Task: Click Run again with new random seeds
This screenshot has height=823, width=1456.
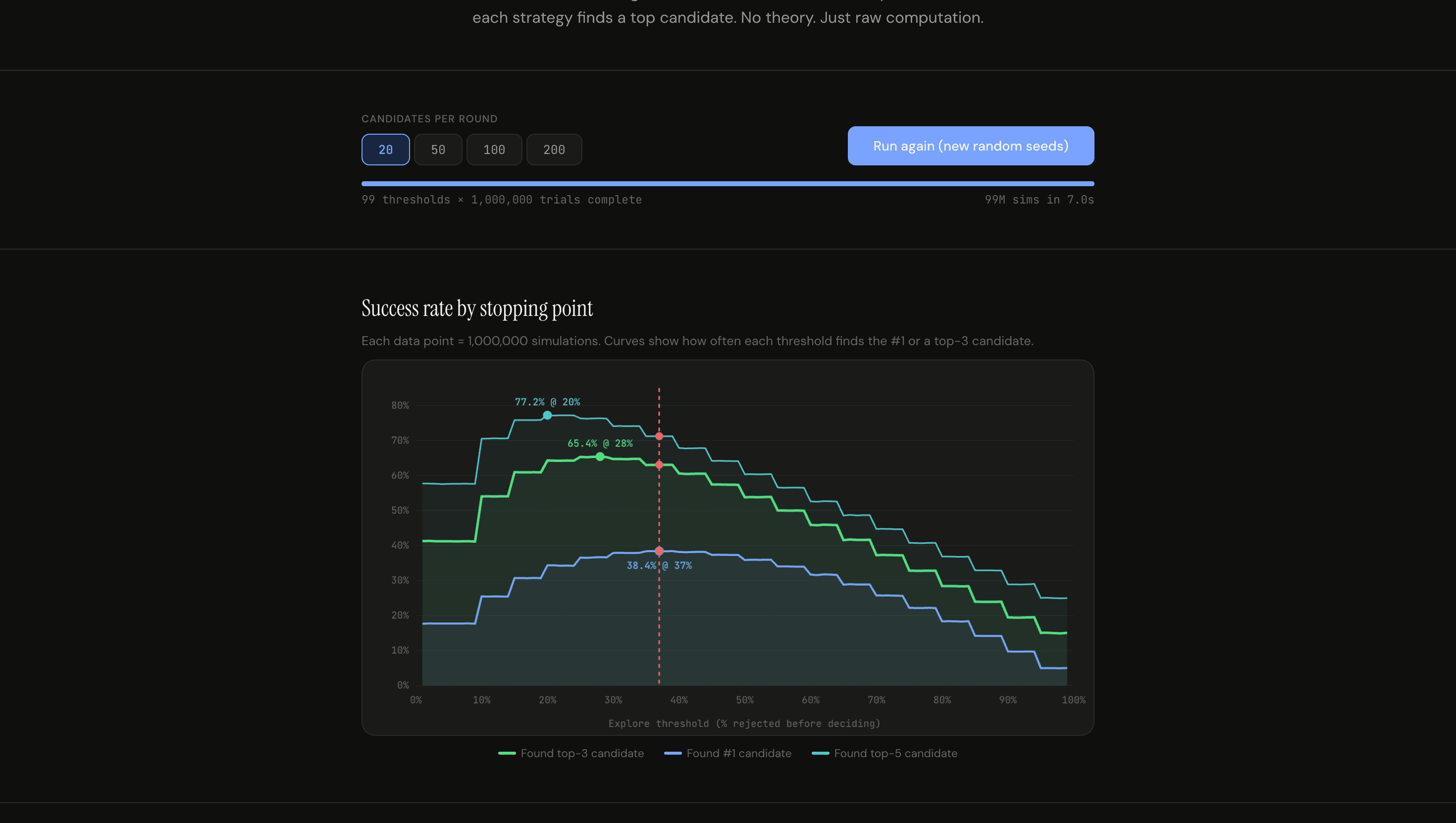Action: click(x=971, y=146)
